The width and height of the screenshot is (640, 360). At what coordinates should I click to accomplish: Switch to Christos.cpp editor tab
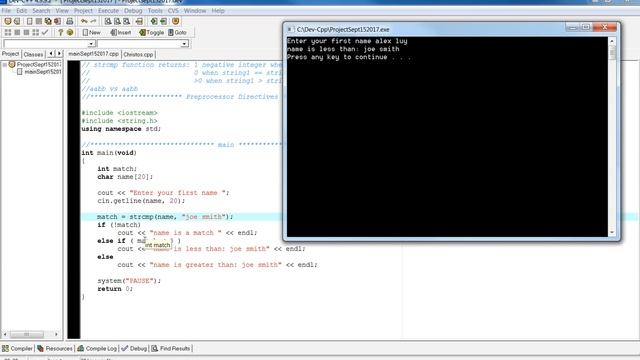coord(138,54)
